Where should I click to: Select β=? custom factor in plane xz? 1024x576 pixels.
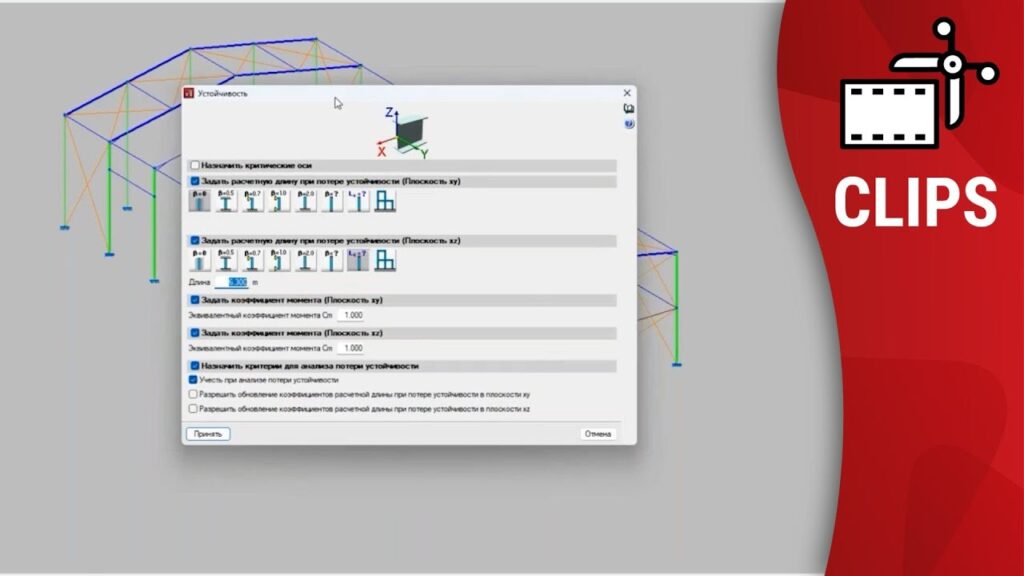(x=331, y=260)
